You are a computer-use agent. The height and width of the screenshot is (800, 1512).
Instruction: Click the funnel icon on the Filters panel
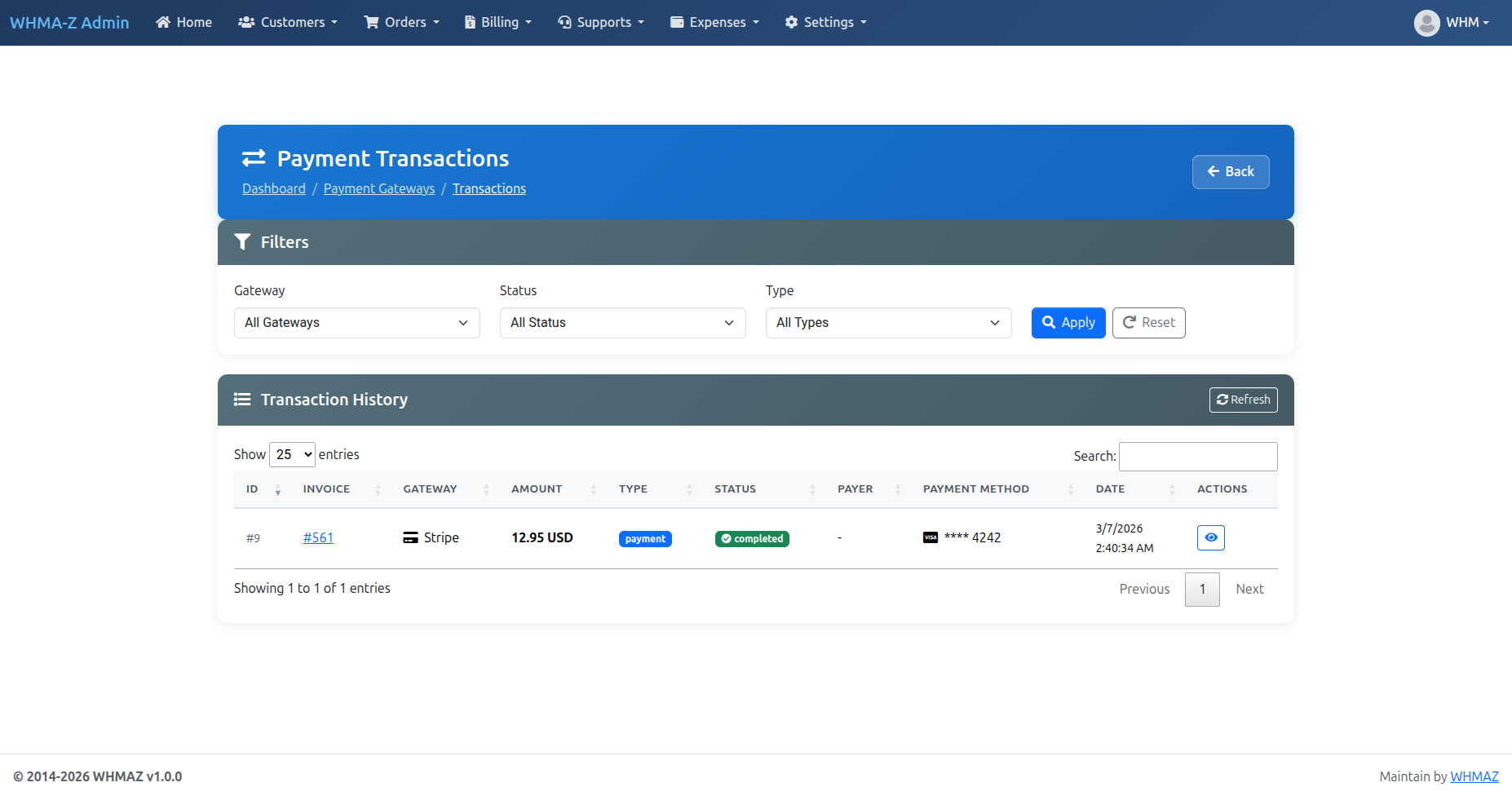click(242, 241)
